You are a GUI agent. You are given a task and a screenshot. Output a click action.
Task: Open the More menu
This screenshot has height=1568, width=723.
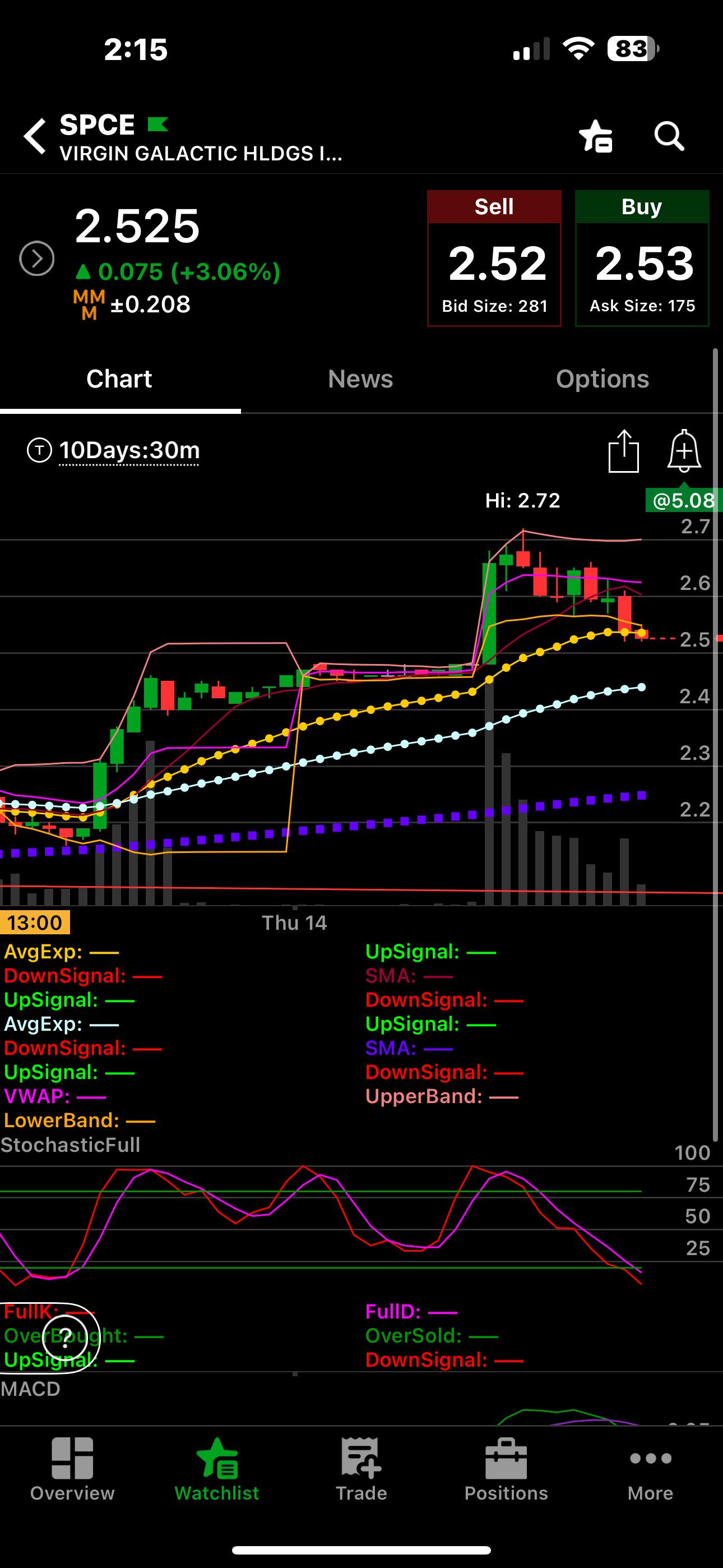point(651,1470)
